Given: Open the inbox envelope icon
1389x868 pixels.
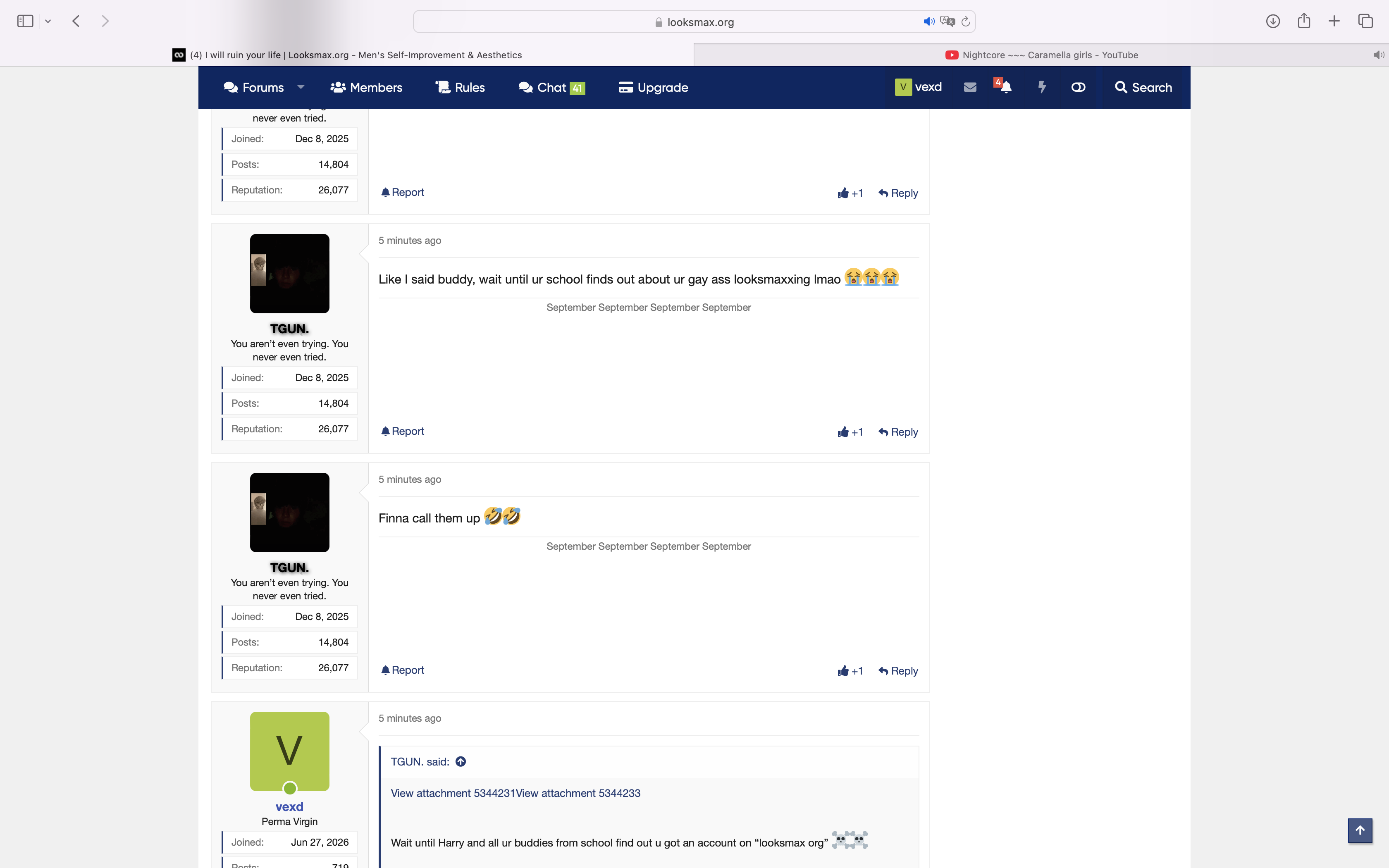Looking at the screenshot, I should (970, 87).
